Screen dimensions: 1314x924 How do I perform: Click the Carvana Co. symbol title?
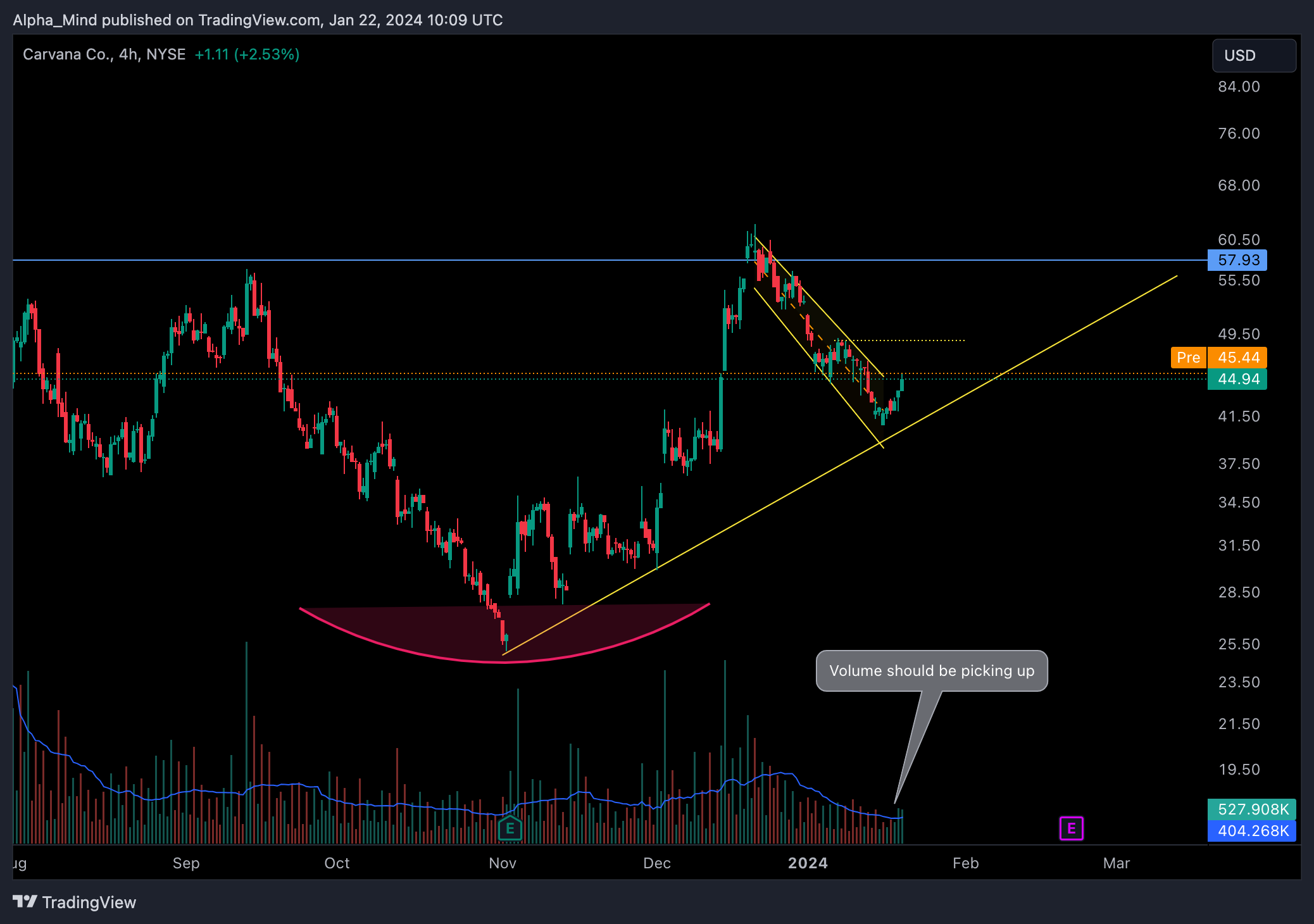coord(104,54)
